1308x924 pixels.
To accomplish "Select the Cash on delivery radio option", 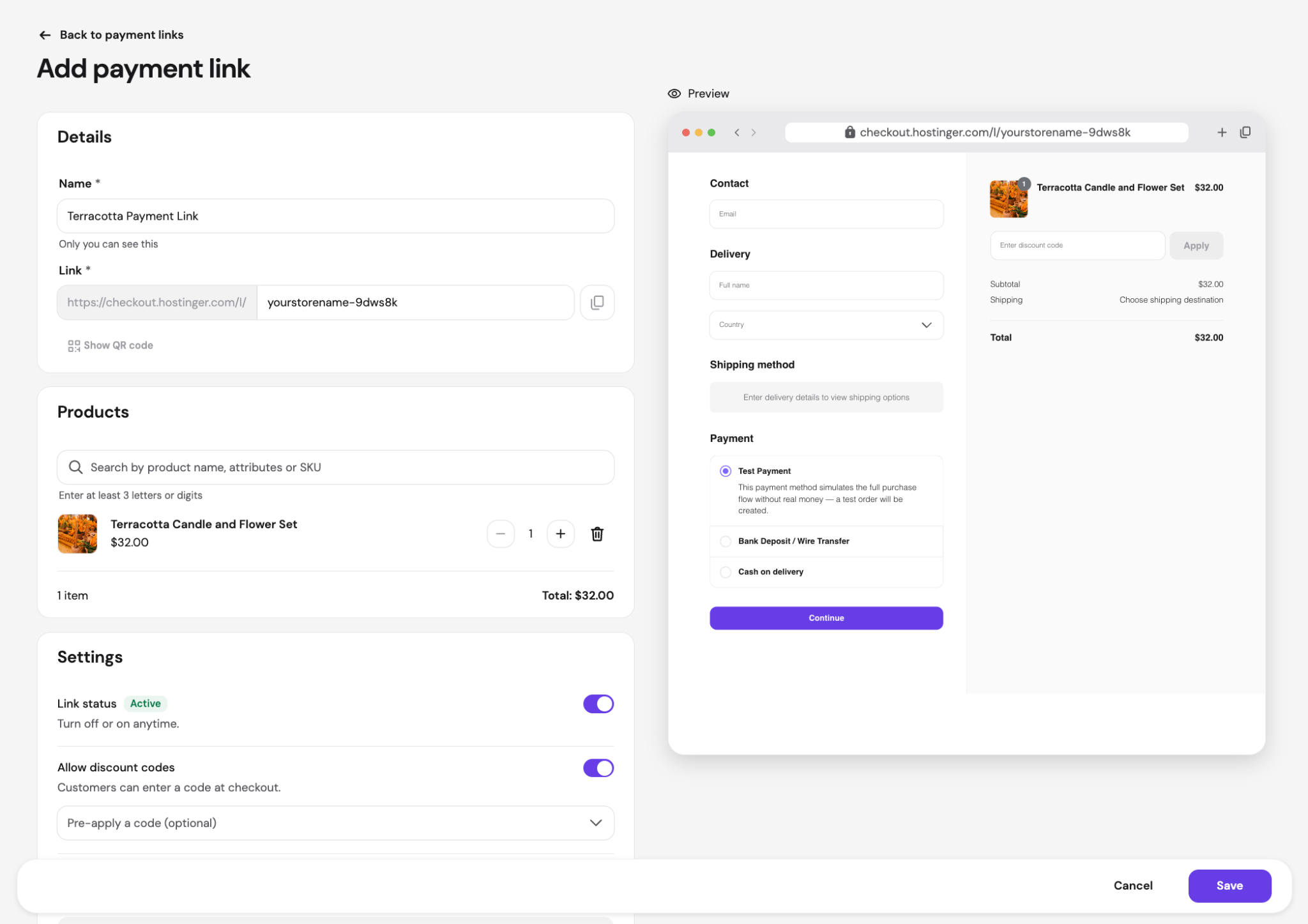I will click(x=726, y=572).
